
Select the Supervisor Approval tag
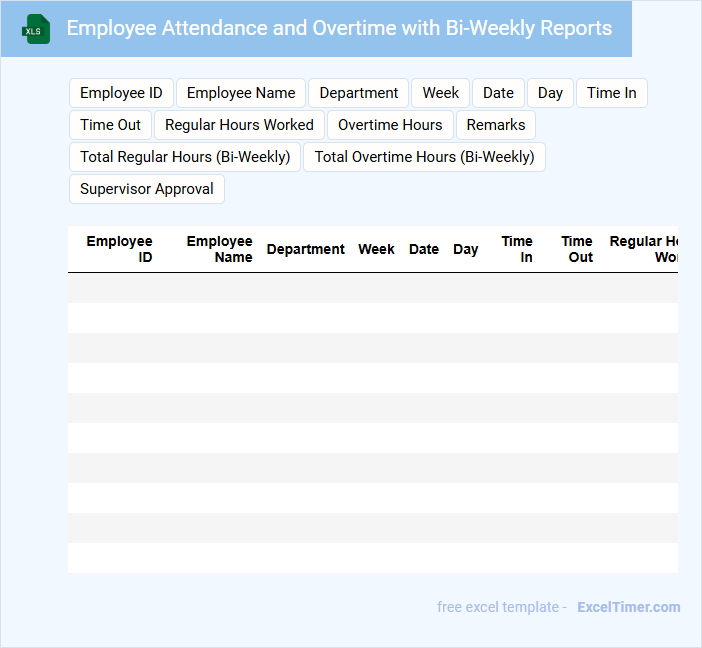coord(147,189)
